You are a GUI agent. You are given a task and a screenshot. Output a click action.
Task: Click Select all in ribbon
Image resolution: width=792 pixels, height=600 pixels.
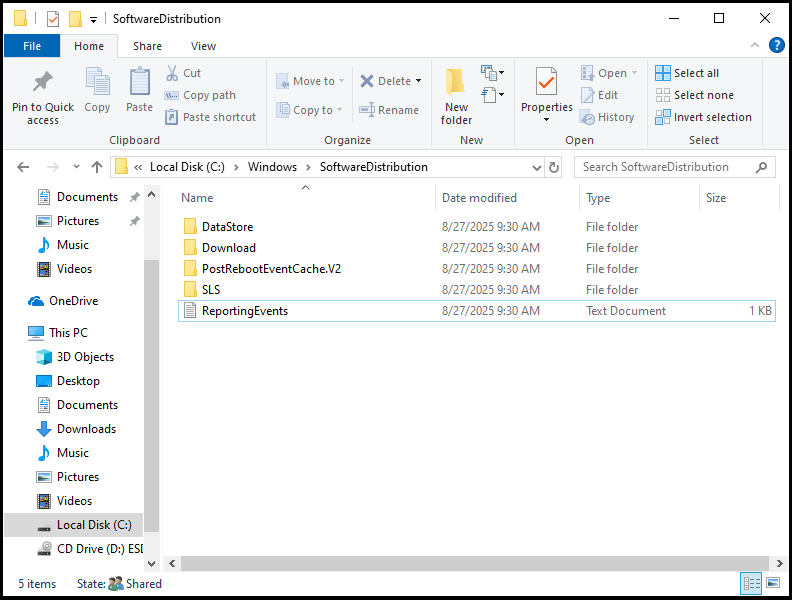[x=687, y=73]
